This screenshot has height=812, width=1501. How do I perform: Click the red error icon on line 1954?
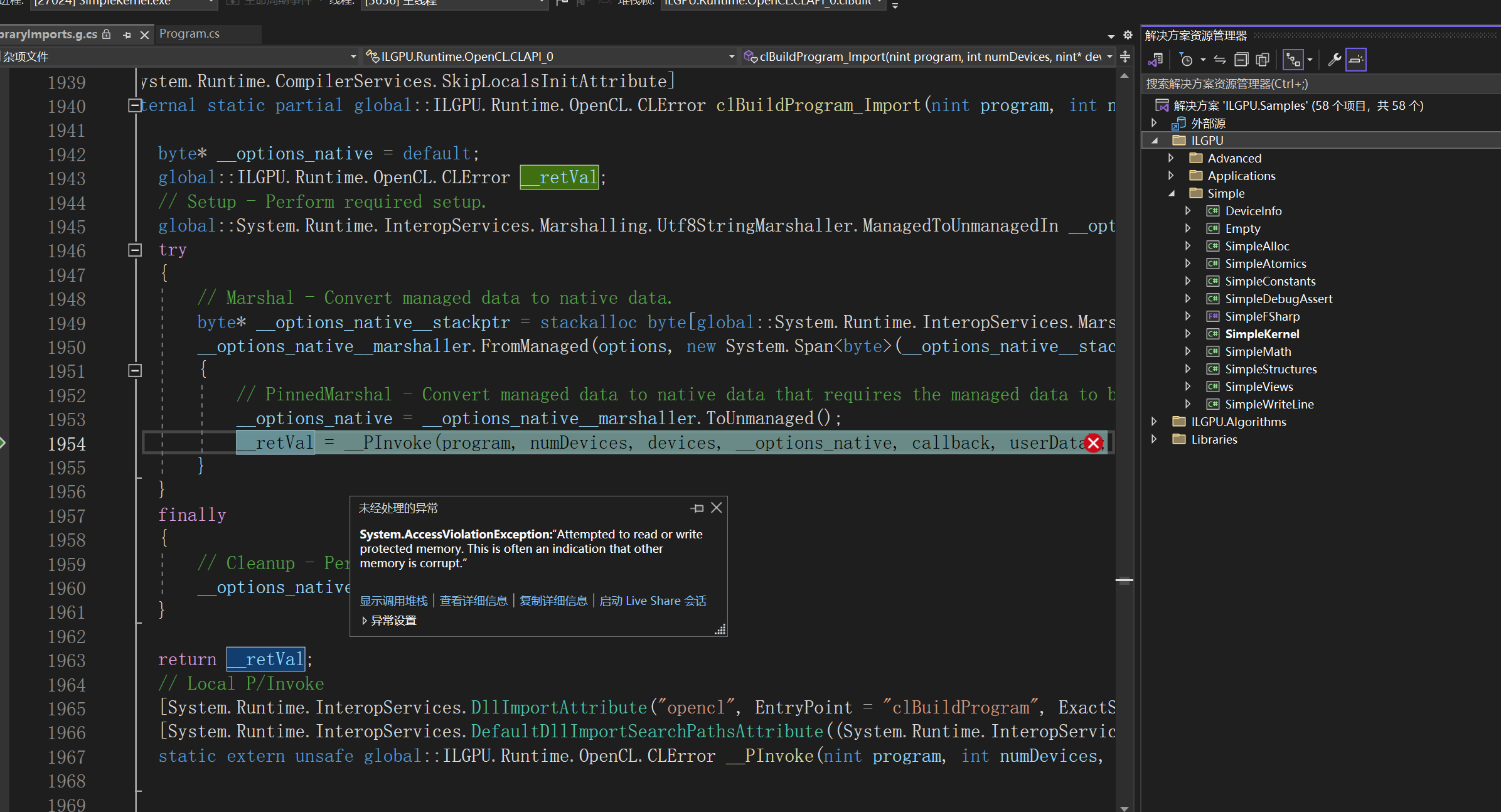[1094, 443]
